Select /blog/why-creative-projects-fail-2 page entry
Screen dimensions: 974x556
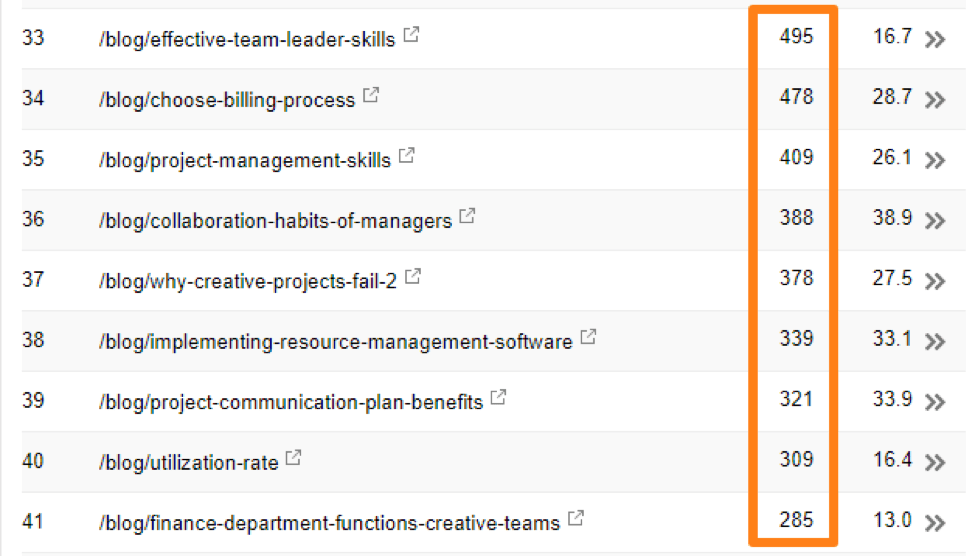[247, 282]
